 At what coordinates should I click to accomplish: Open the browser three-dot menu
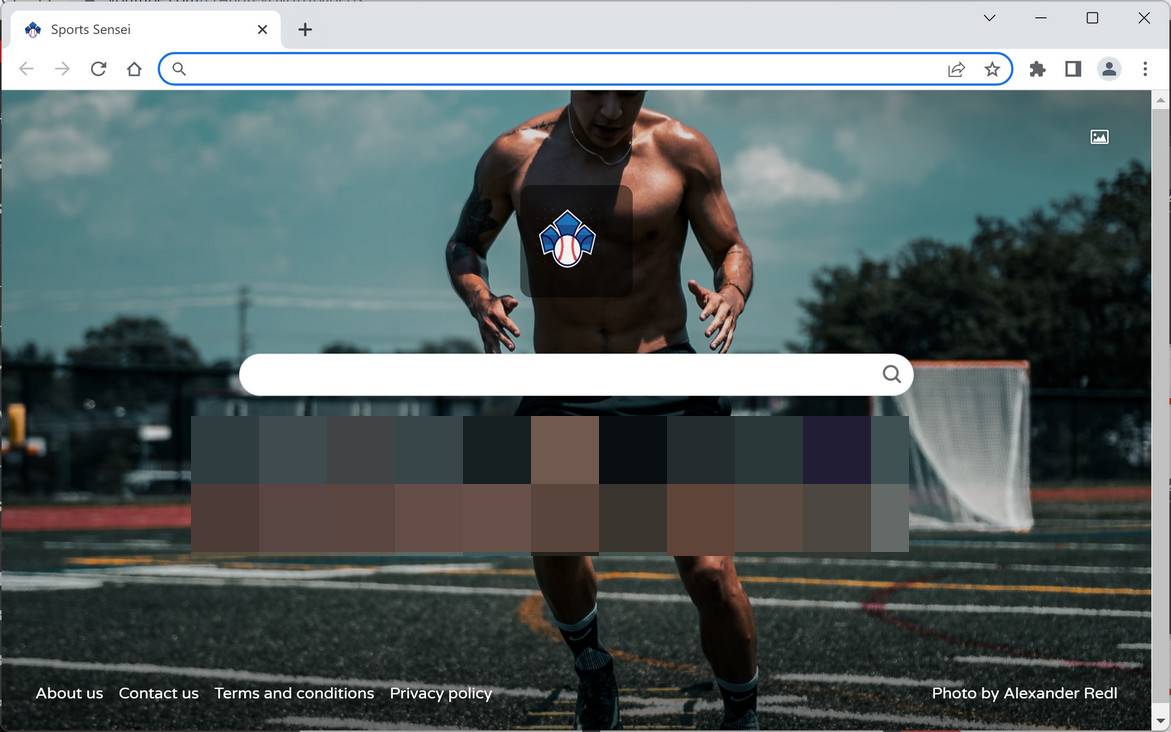1145,68
